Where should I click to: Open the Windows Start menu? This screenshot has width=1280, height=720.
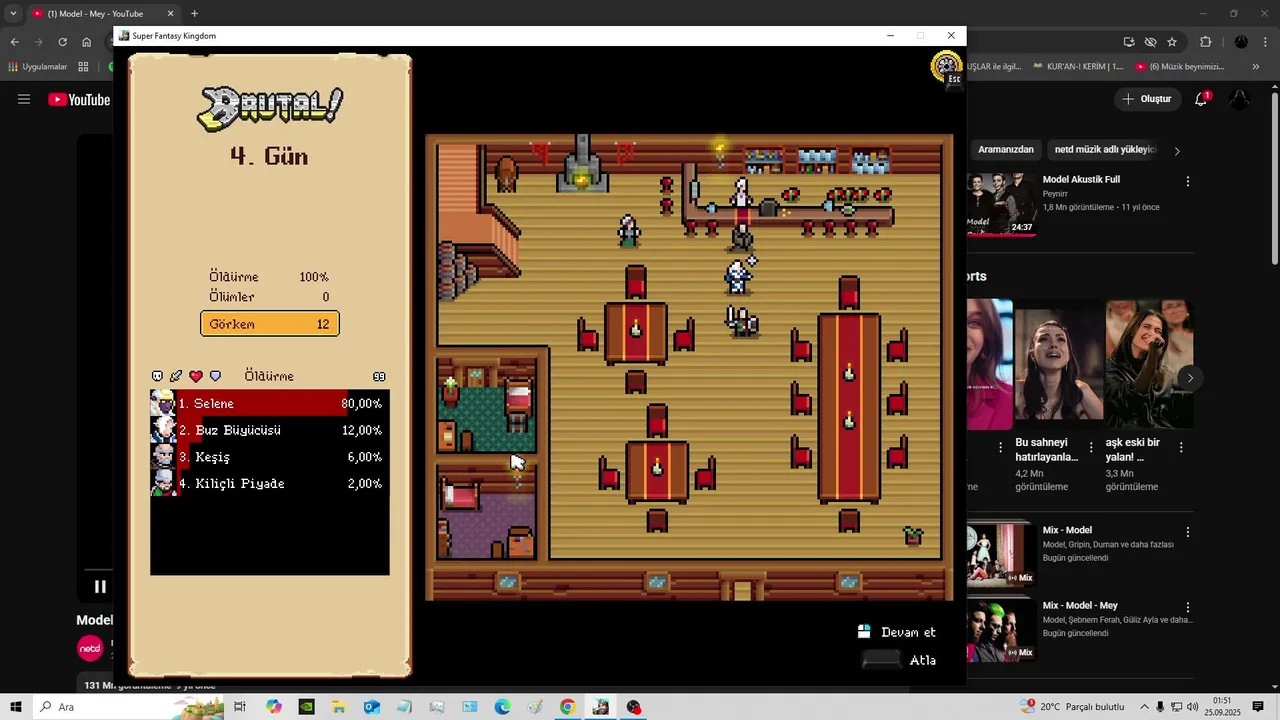16,707
